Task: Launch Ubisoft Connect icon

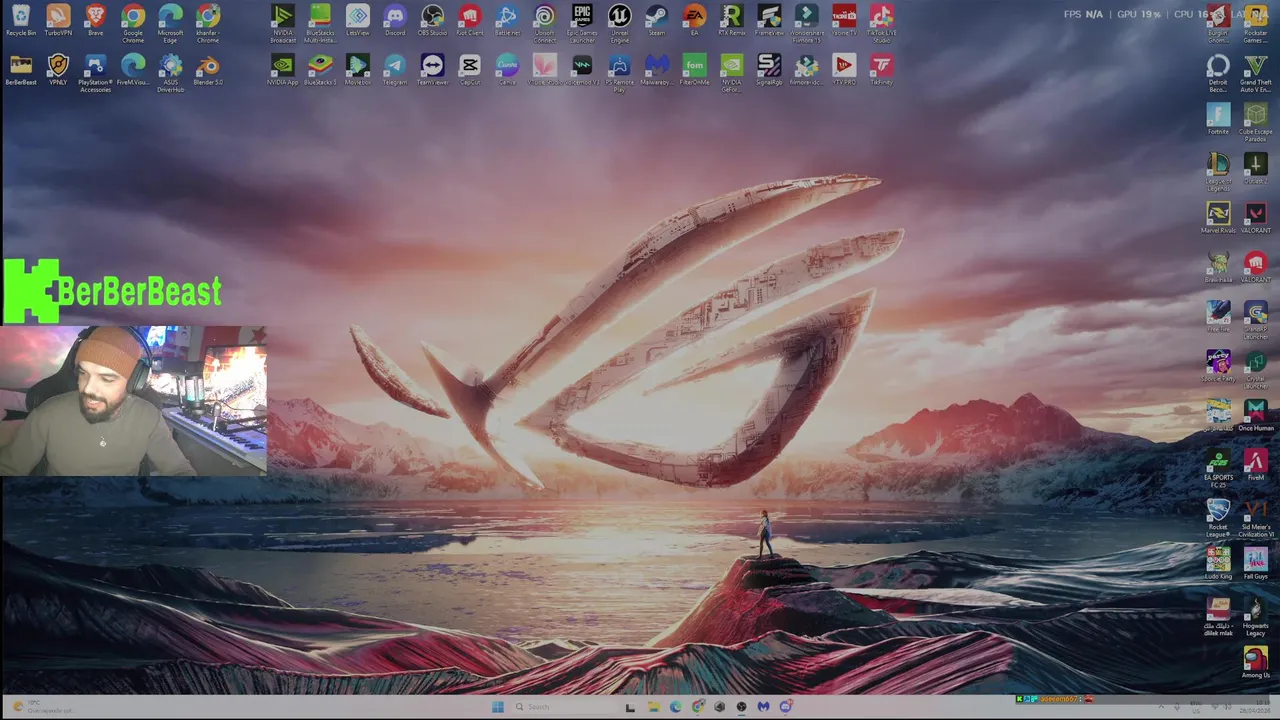Action: click(544, 24)
